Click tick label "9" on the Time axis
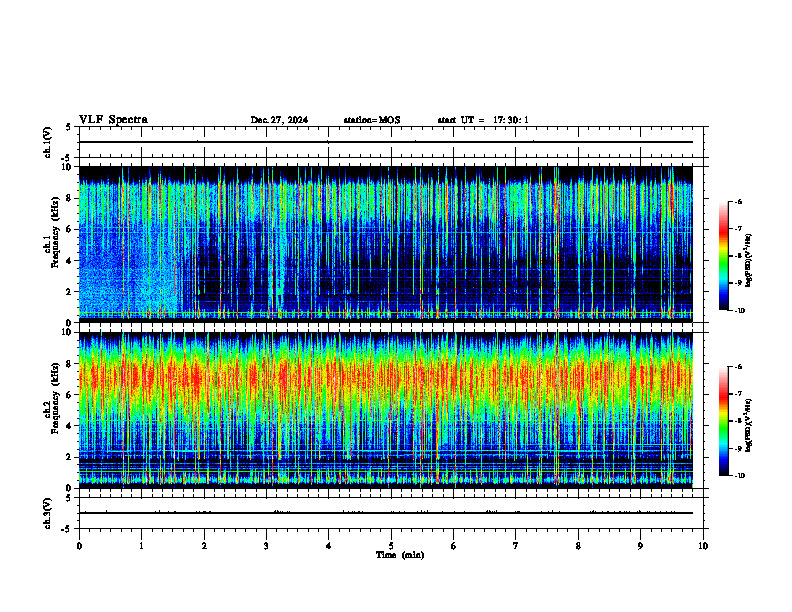 tap(640, 546)
